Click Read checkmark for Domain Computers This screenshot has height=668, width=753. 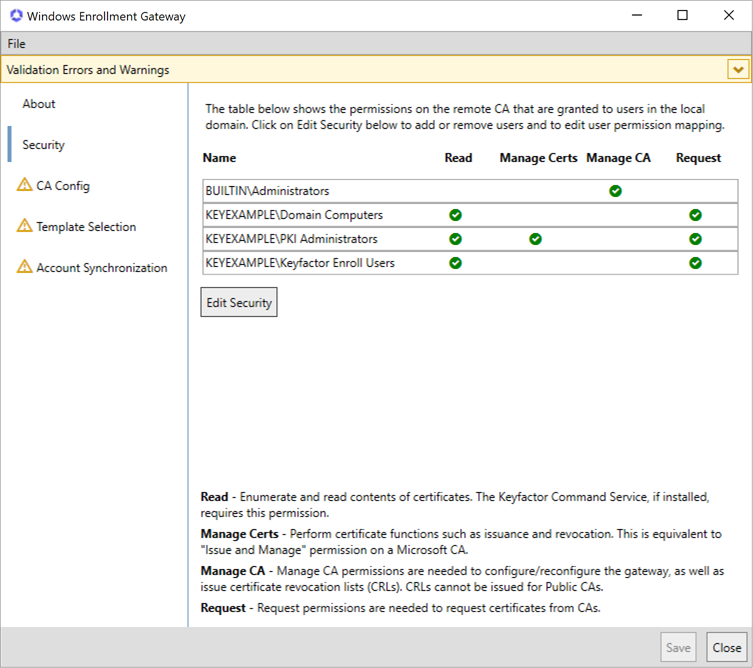(x=455, y=215)
